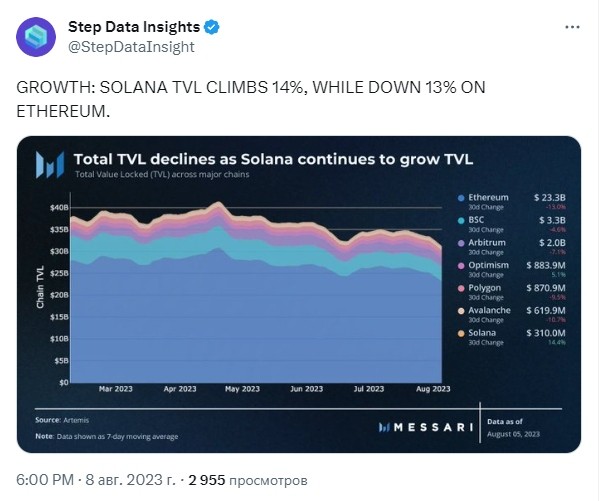Click the BSC teal legend dot
601x501 pixels.
point(461,221)
